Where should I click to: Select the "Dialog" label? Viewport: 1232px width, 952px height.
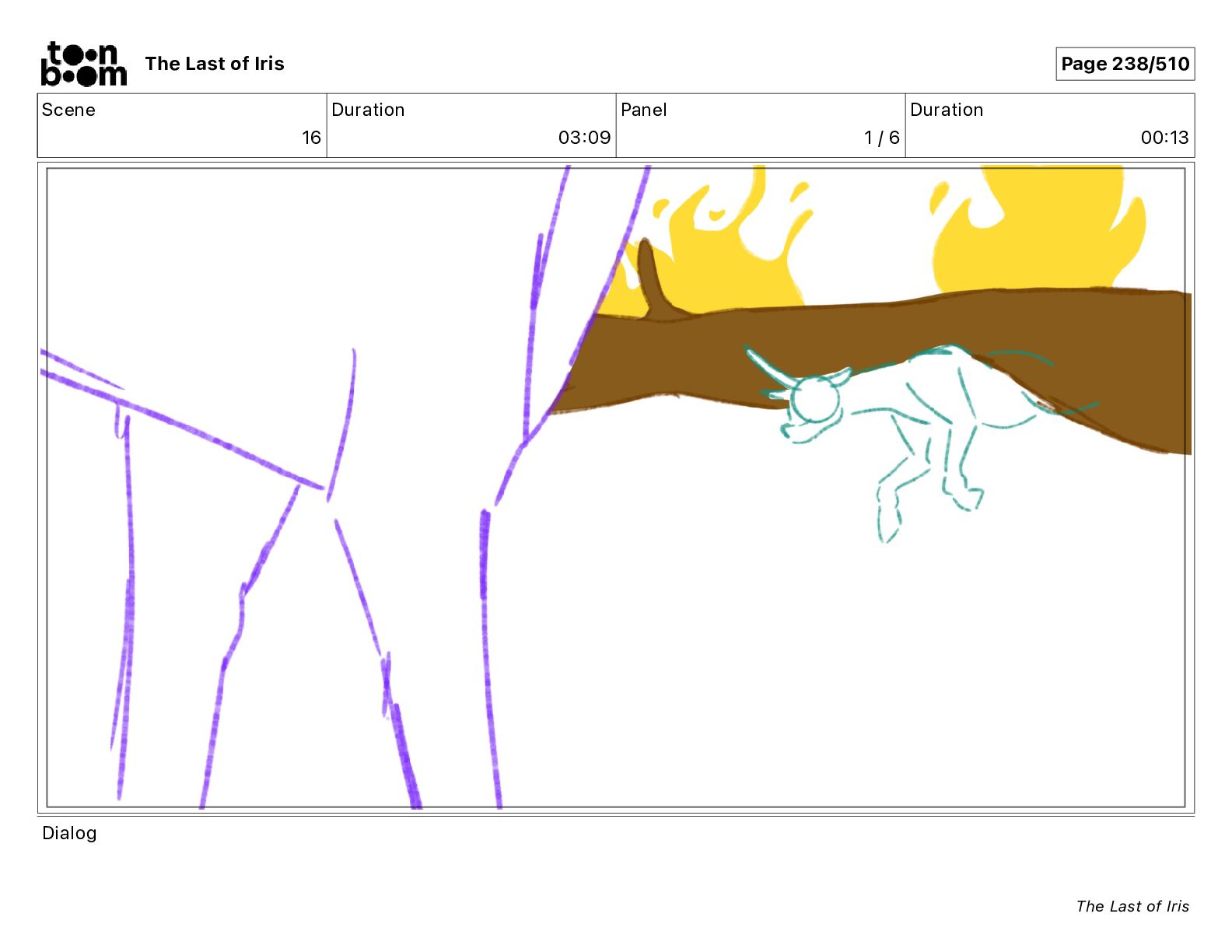(69, 833)
